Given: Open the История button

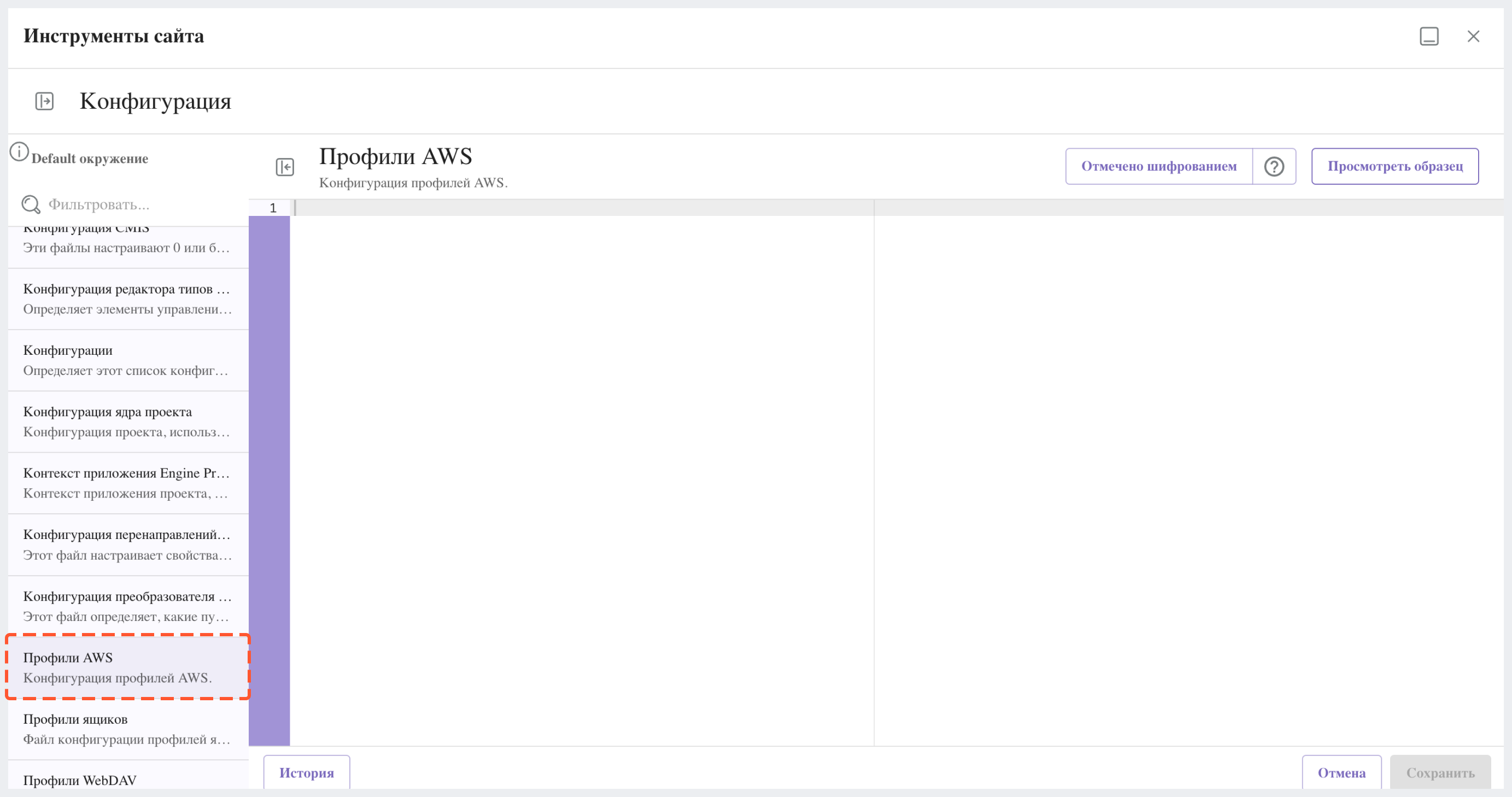Looking at the screenshot, I should pos(307,772).
